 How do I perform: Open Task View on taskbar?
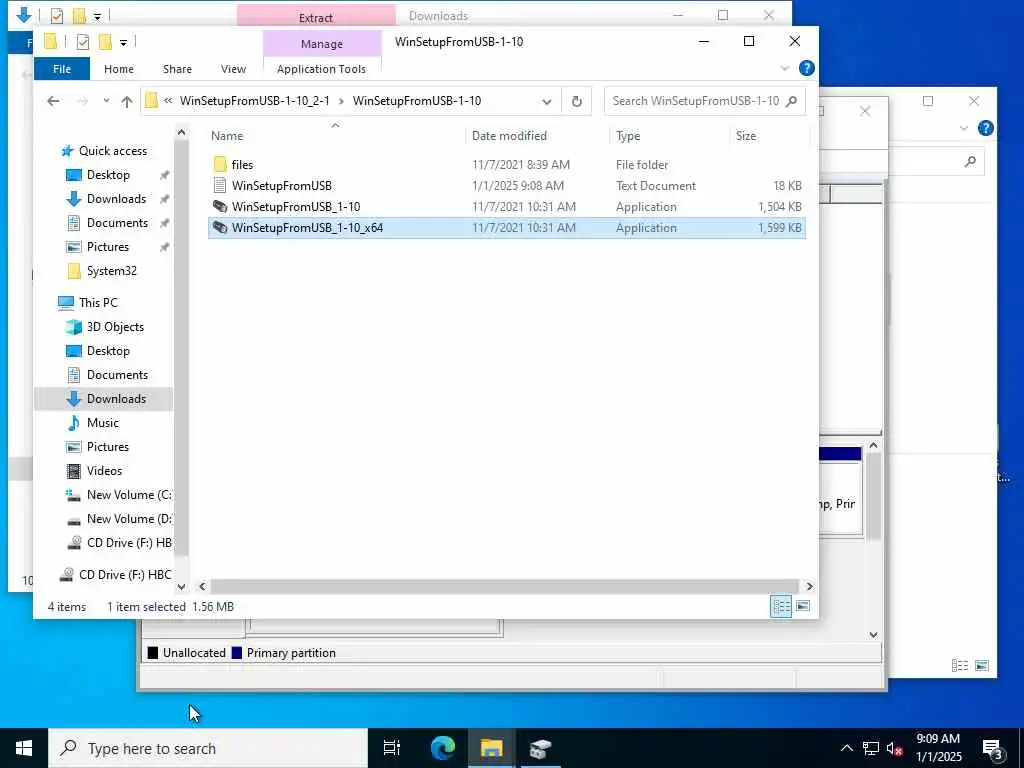[392, 748]
